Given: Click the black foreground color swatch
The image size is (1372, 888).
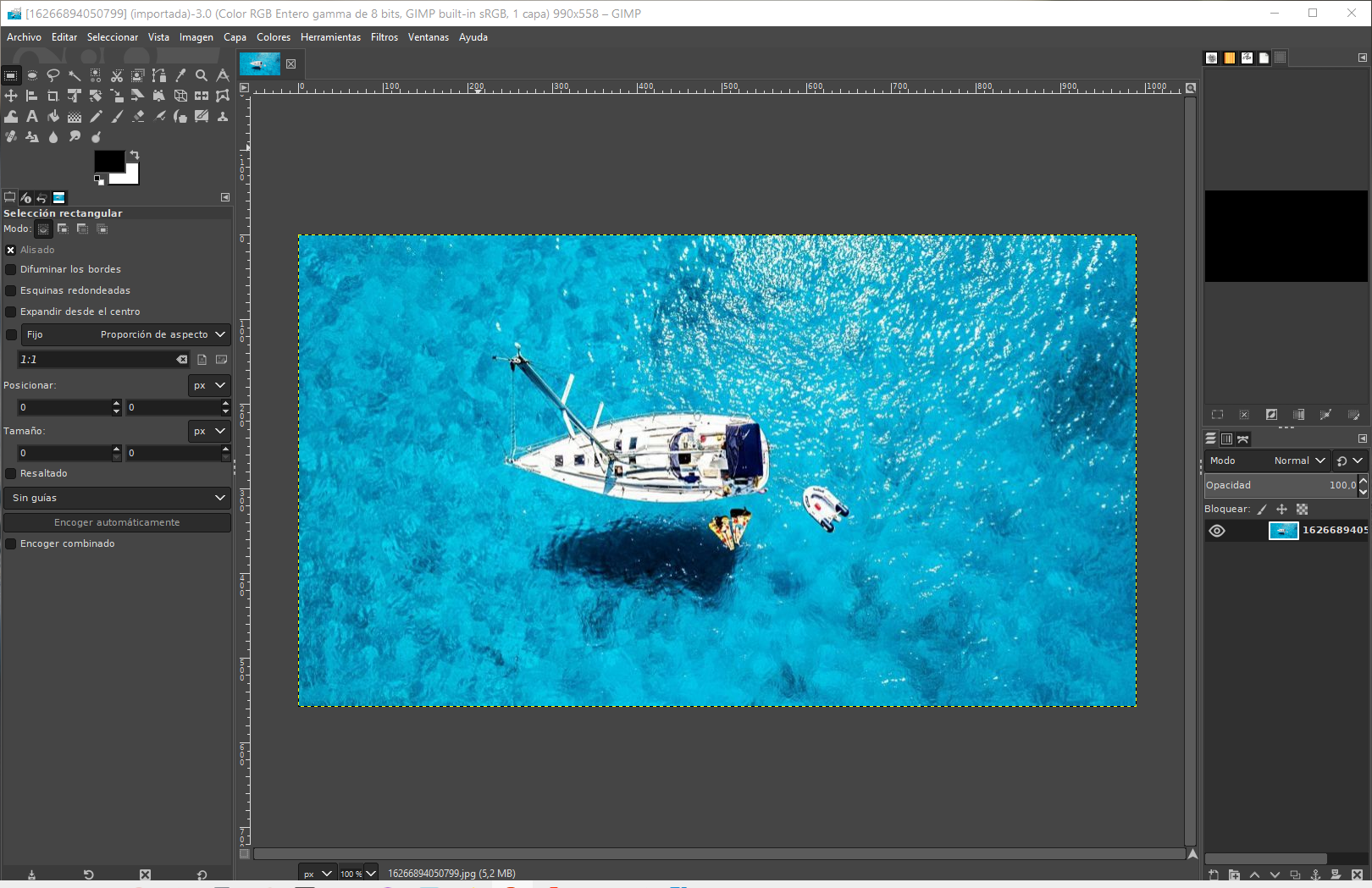Looking at the screenshot, I should pos(108,161).
